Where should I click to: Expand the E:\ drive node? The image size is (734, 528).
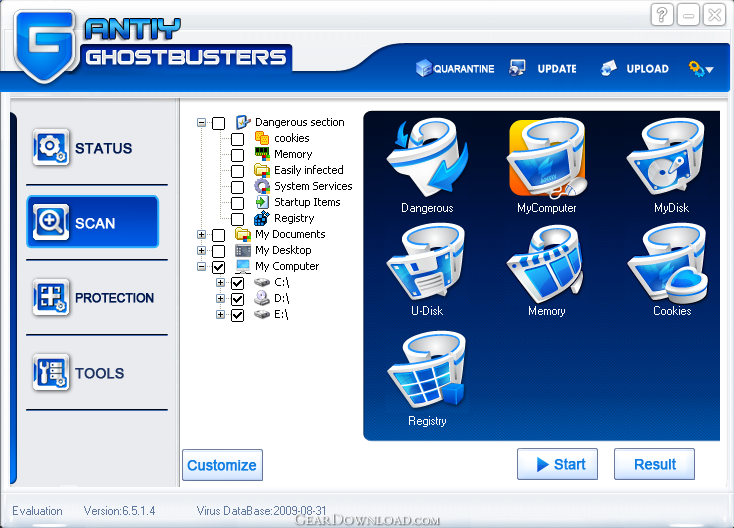pos(220,314)
